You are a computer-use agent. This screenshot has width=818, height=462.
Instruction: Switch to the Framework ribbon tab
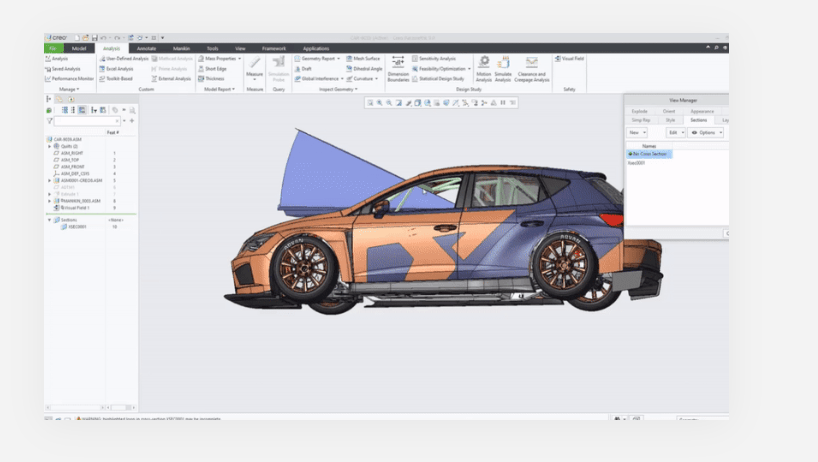pyautogui.click(x=274, y=48)
